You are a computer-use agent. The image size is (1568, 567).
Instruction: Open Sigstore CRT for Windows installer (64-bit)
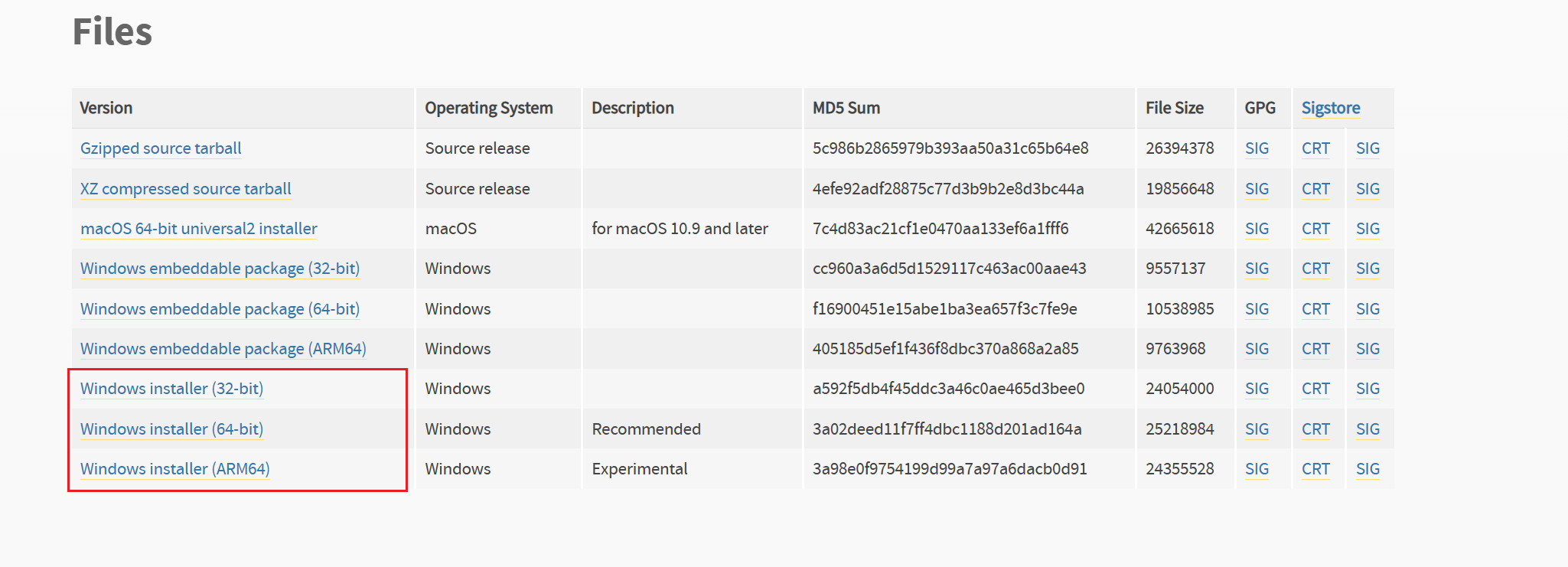(1315, 429)
